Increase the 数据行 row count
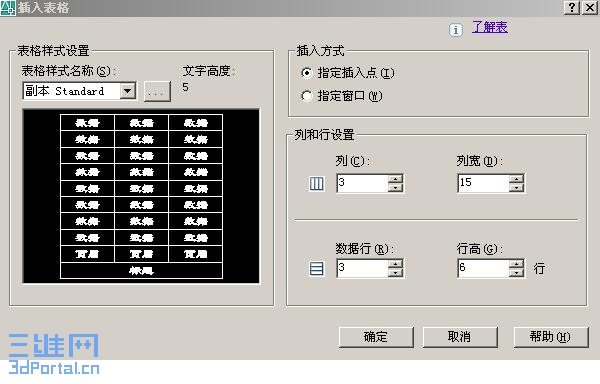 point(395,264)
